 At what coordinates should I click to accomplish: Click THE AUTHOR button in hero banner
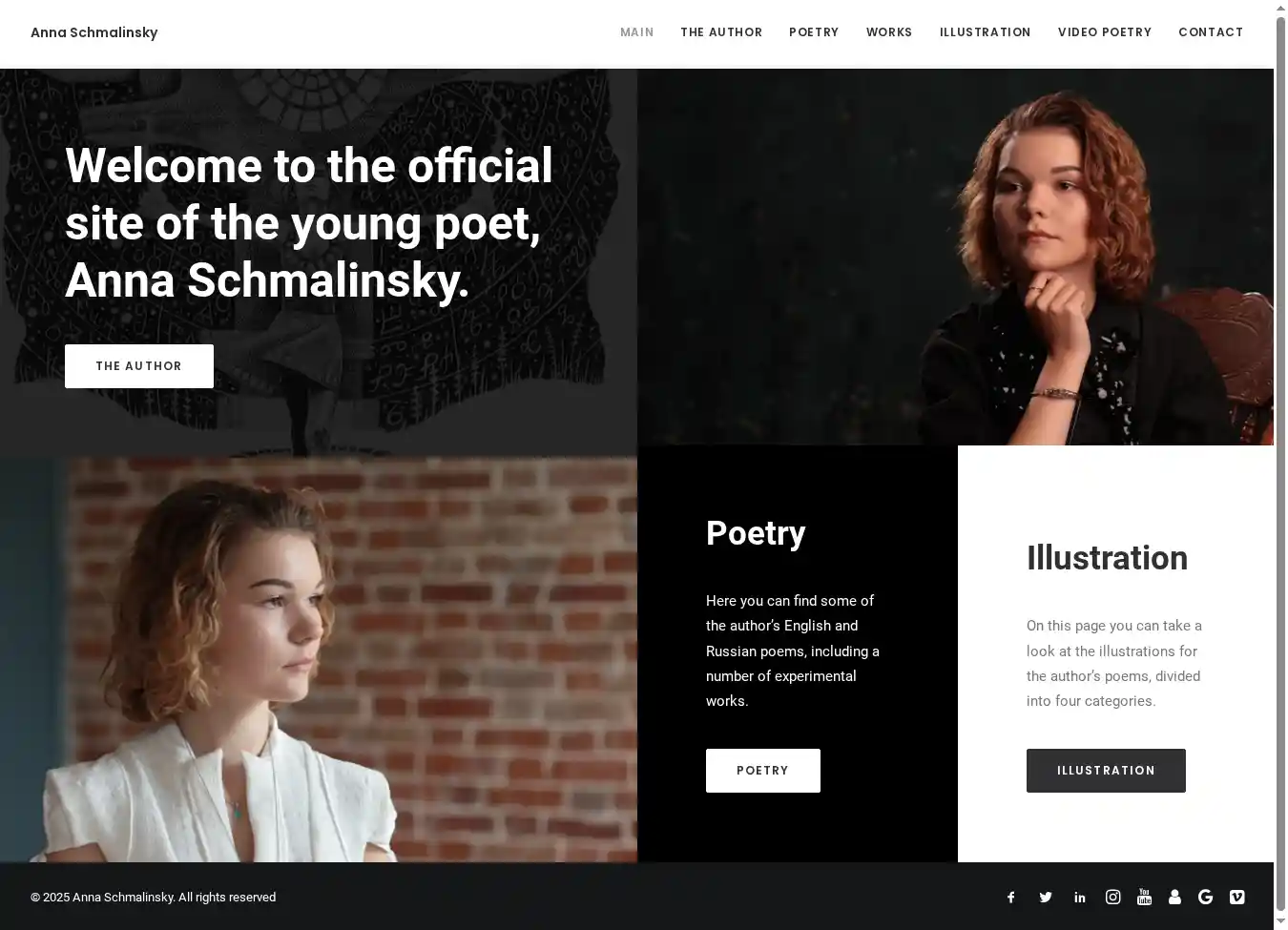pos(139,366)
